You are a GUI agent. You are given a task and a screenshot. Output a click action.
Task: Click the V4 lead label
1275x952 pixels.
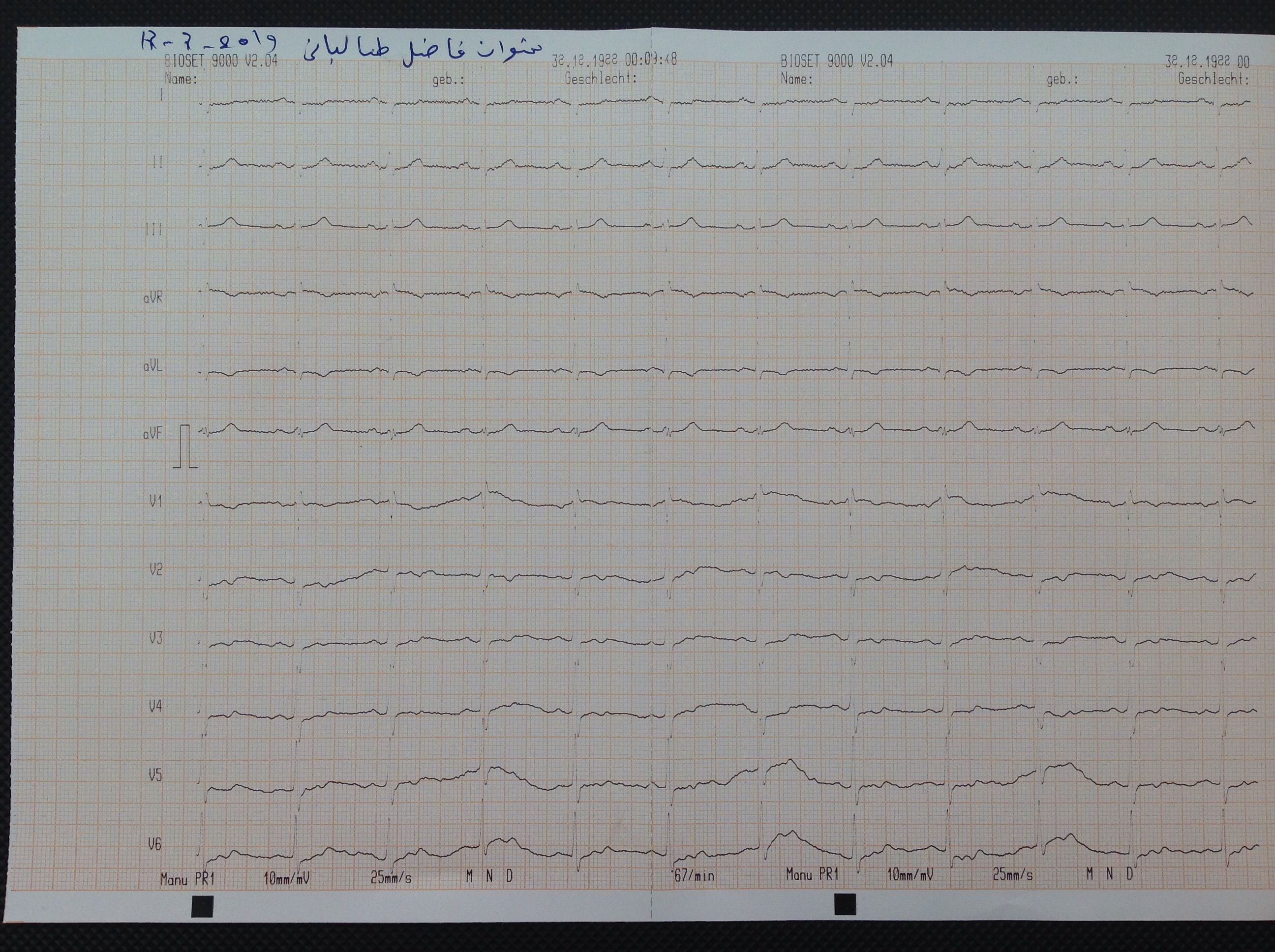coord(155,706)
